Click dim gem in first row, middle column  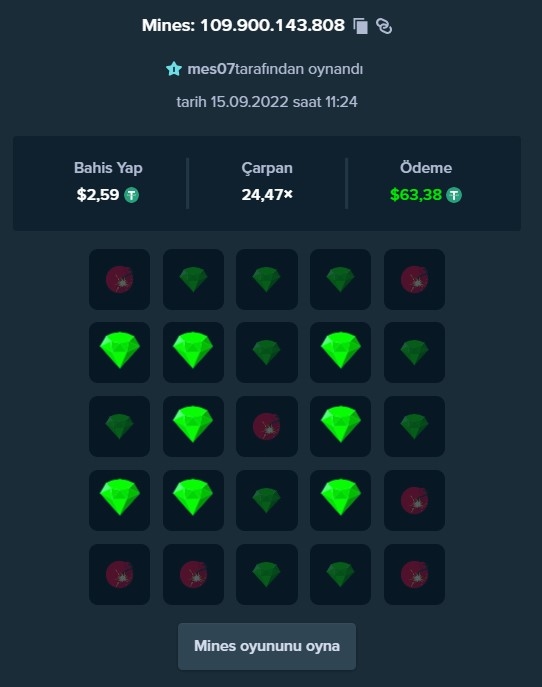pyautogui.click(x=267, y=280)
